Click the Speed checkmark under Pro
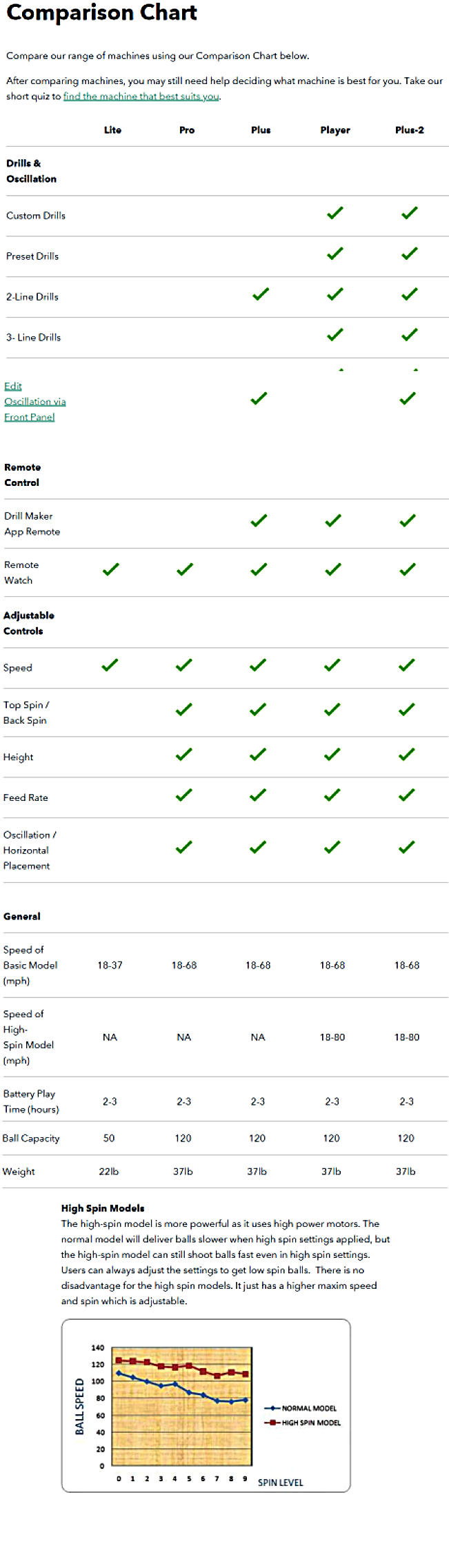The height and width of the screenshot is (1568, 449). [x=184, y=665]
